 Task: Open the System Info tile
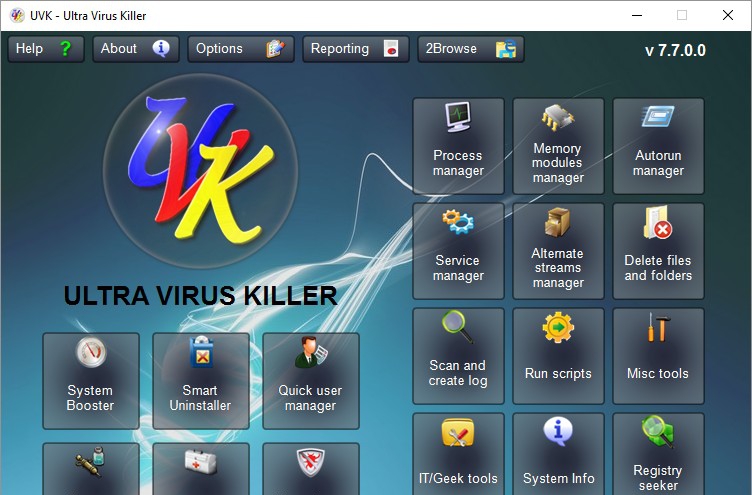[558, 454]
